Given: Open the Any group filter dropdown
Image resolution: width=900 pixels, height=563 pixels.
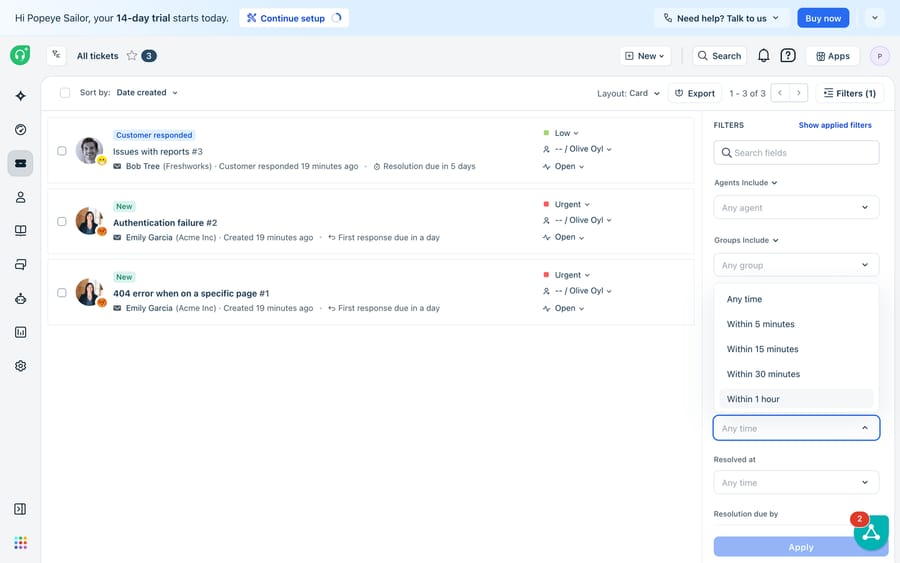Looking at the screenshot, I should coord(796,265).
